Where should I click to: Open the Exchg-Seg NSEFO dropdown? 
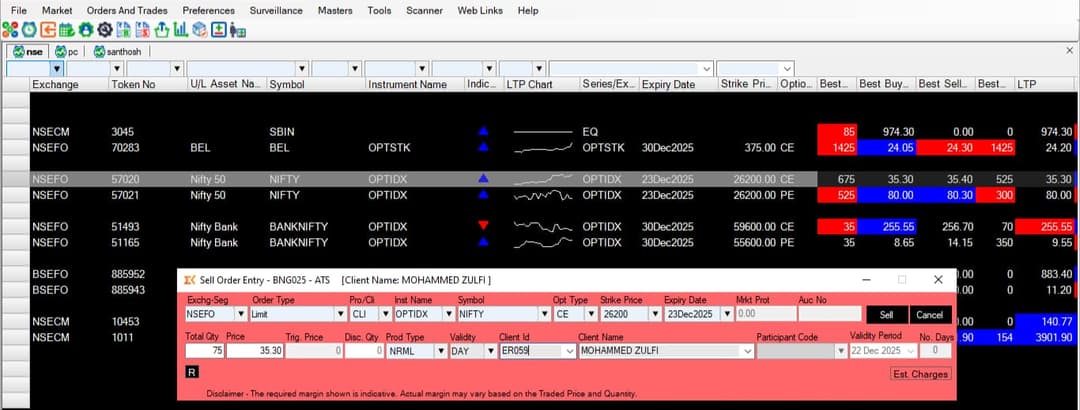[240, 314]
